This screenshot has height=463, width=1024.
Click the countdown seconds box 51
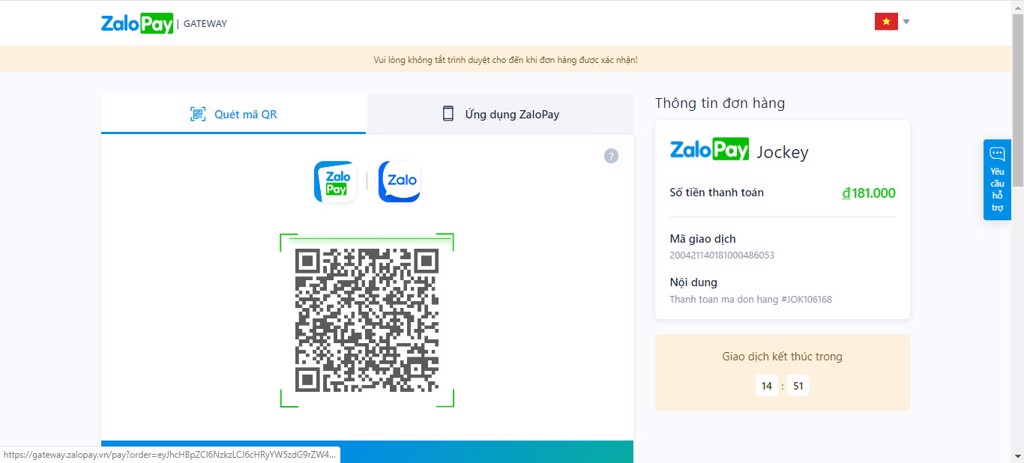[797, 386]
